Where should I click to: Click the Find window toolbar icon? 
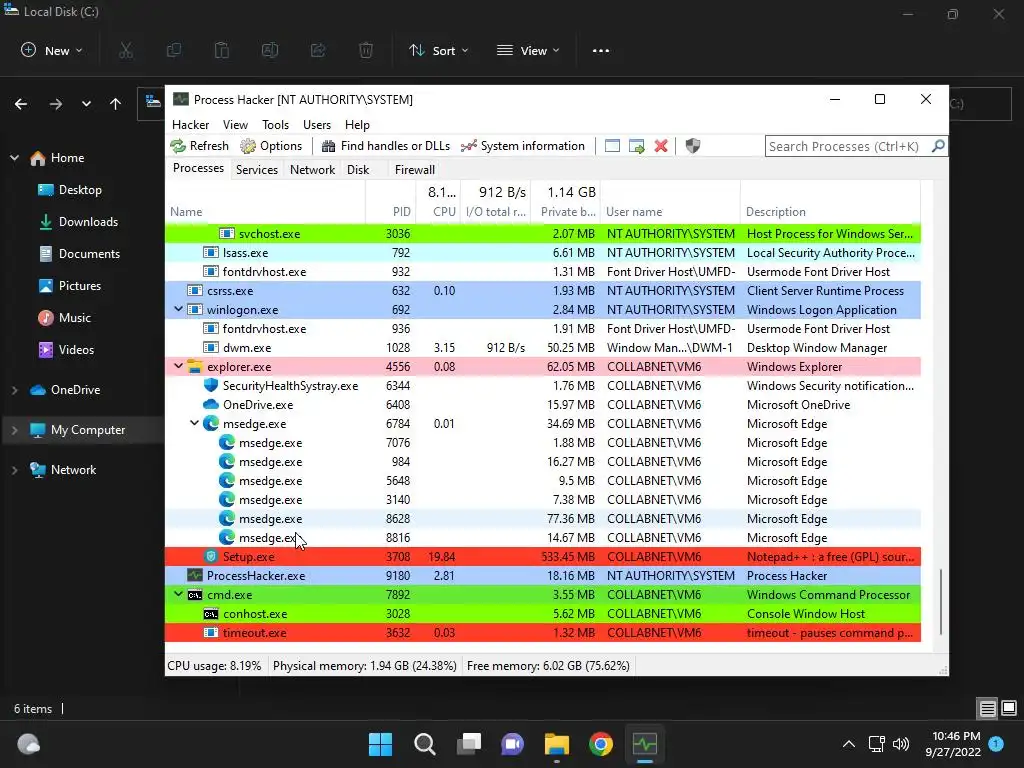coord(612,146)
